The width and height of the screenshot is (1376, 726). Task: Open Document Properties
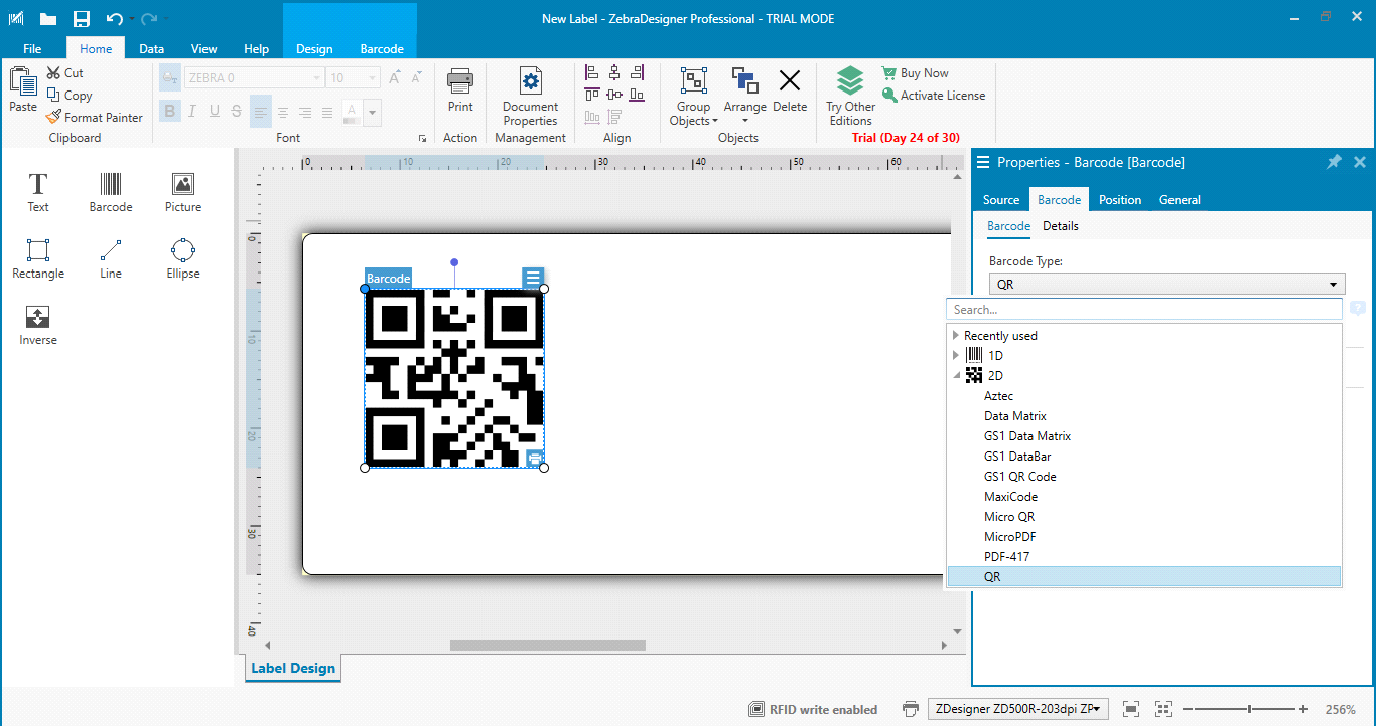click(530, 97)
